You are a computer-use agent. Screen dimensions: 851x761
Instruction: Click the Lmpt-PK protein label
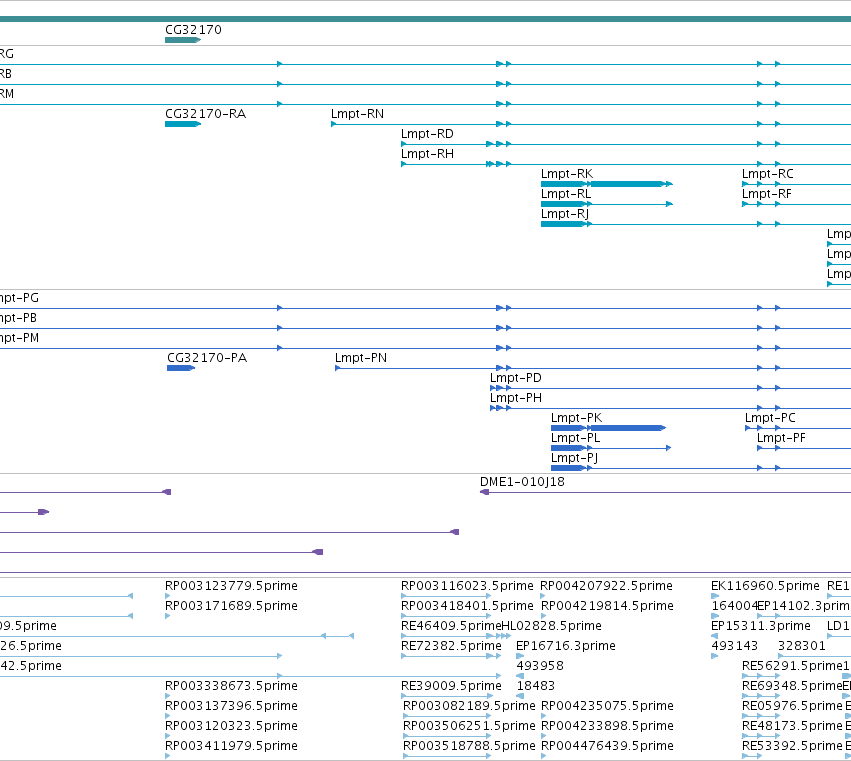coord(576,418)
